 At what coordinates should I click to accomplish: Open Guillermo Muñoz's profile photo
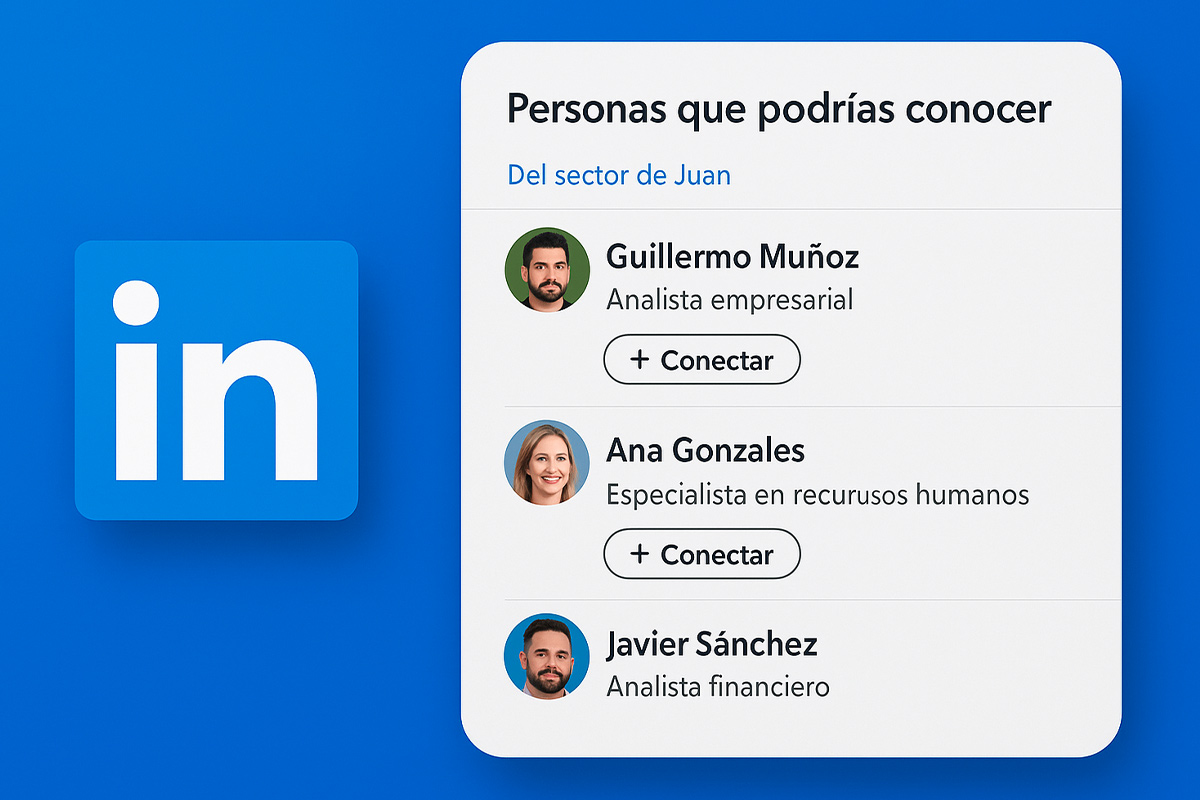point(546,269)
